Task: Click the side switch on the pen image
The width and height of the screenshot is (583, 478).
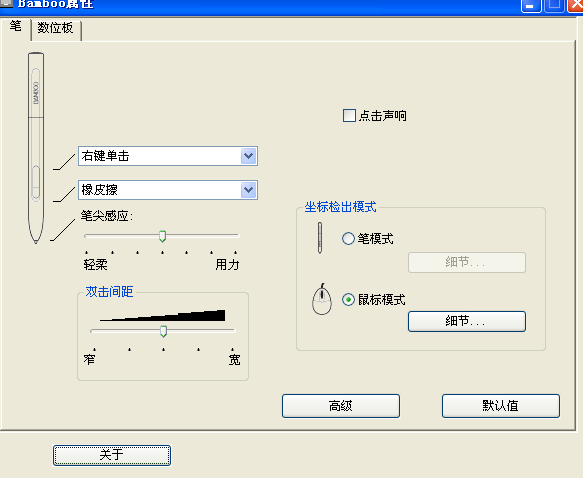Action: [36, 183]
